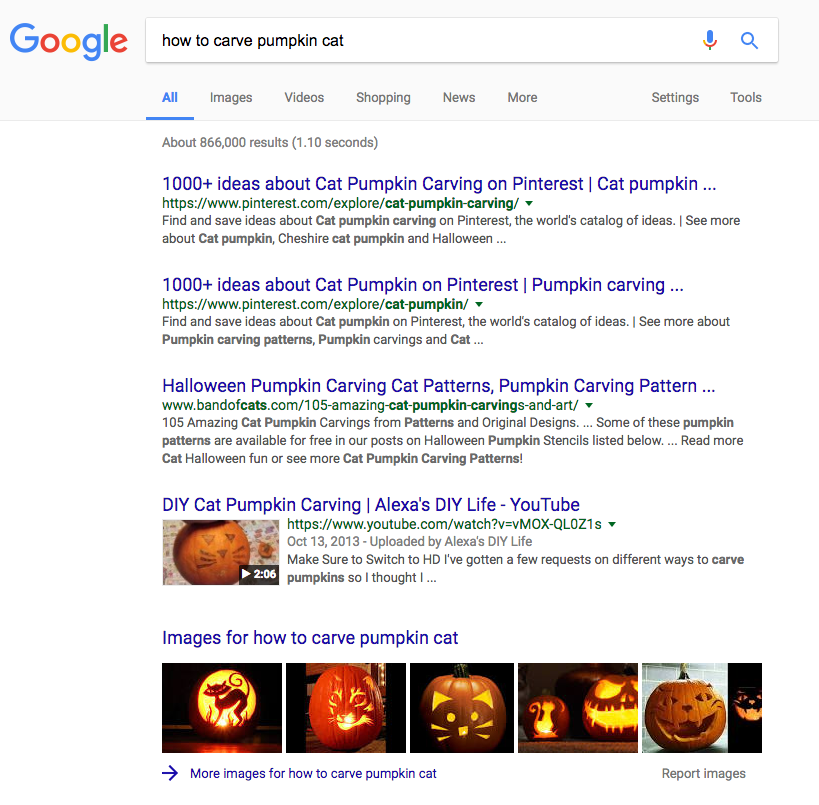This screenshot has height=805, width=819.
Task: Open partially visible last pumpkin image
Action: (x=745, y=708)
